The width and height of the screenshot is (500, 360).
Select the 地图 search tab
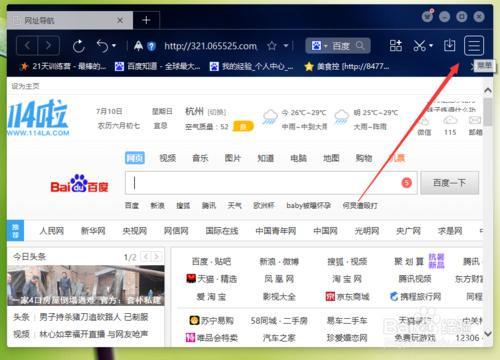click(x=331, y=158)
